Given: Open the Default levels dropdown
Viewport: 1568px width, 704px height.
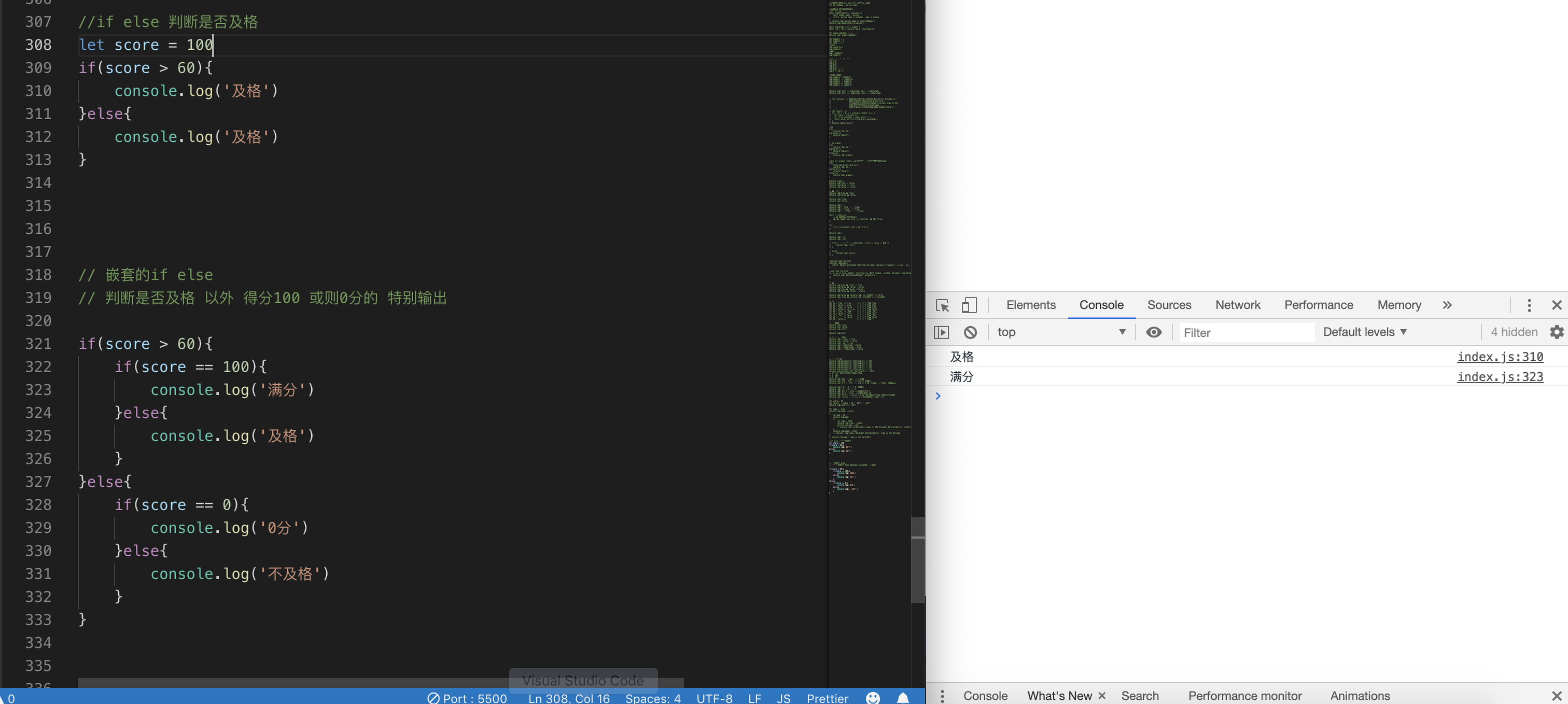Looking at the screenshot, I should pyautogui.click(x=1364, y=332).
